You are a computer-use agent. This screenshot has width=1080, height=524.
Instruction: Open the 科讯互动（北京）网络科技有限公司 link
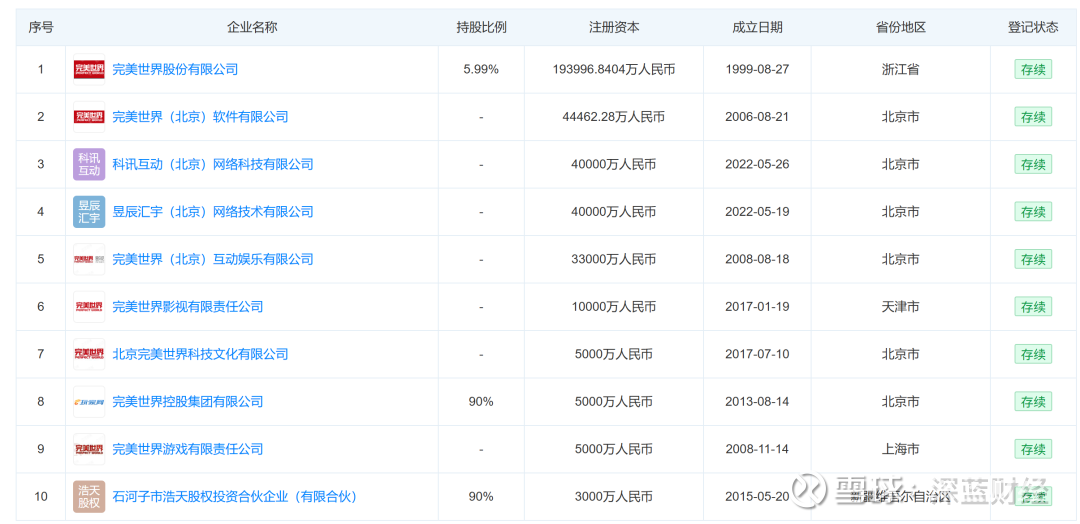[213, 165]
